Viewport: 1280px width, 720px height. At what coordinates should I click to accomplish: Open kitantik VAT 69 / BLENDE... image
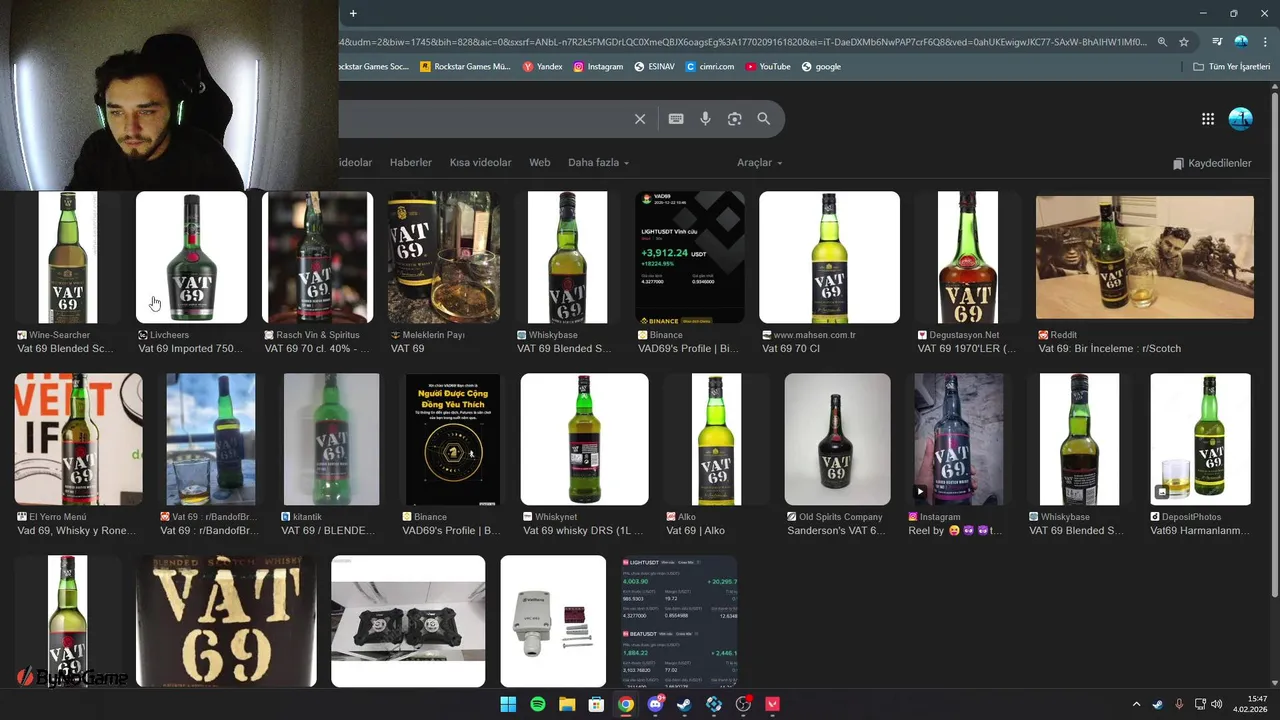(x=331, y=439)
